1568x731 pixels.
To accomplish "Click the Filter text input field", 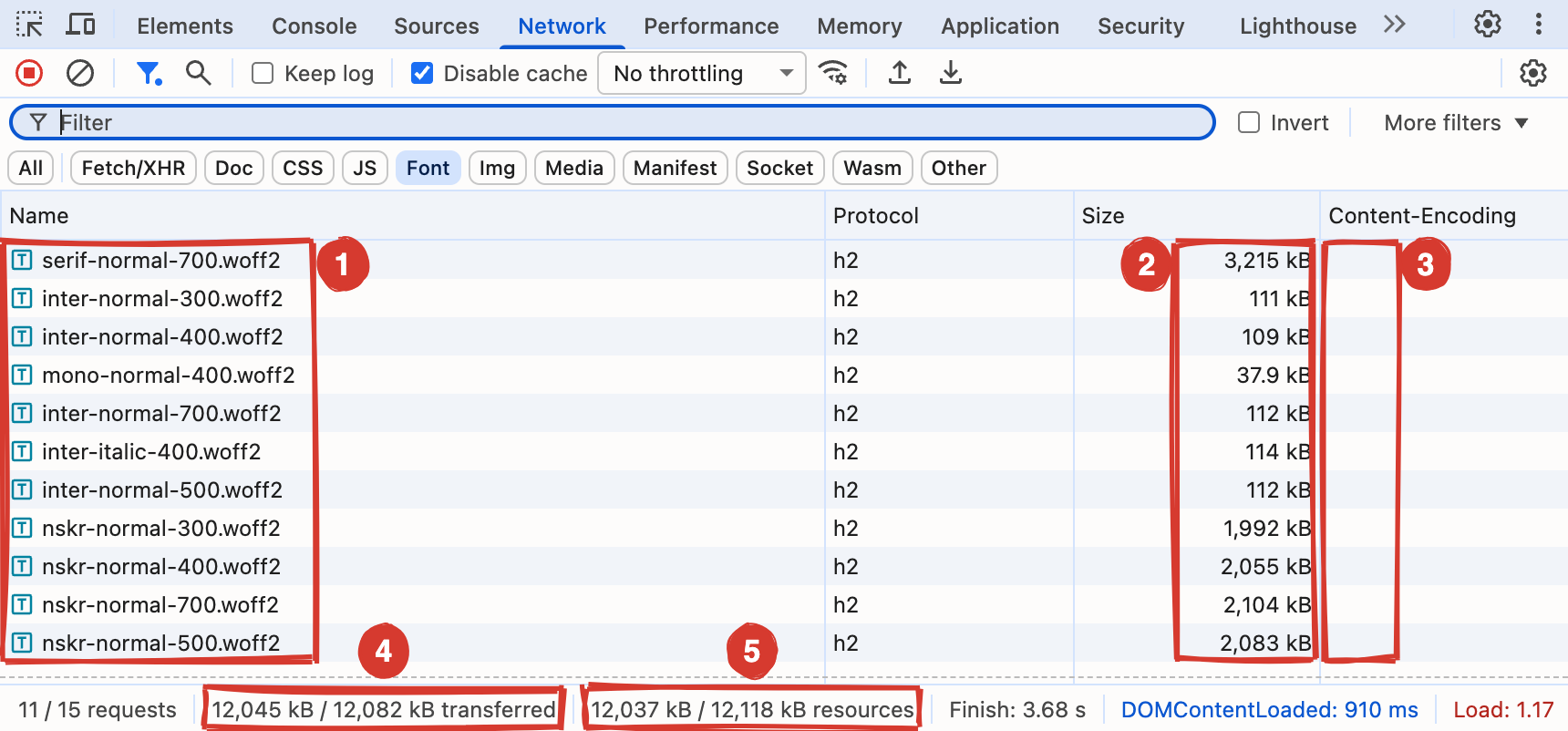I will pos(612,122).
